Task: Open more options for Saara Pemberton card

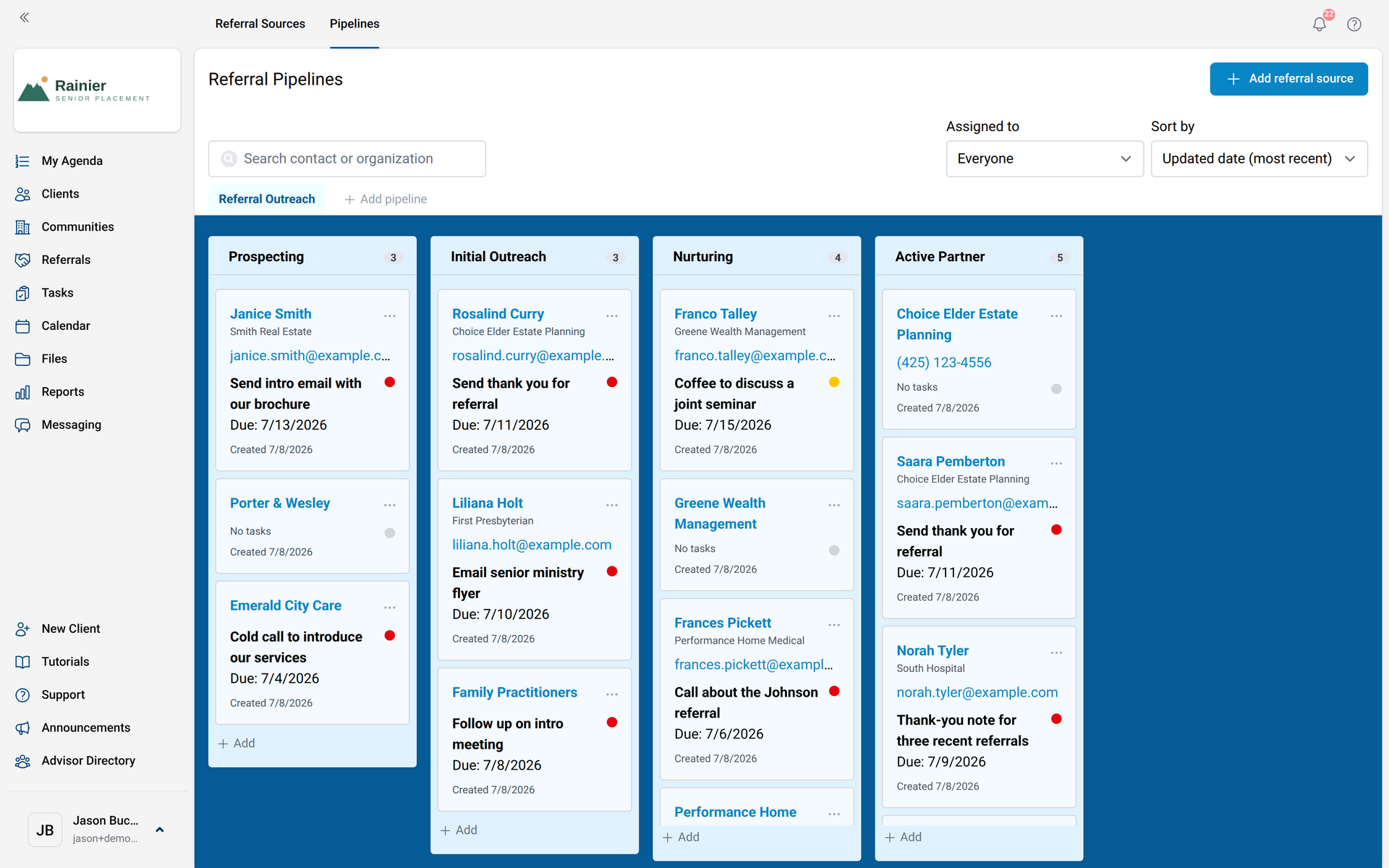Action: pyautogui.click(x=1056, y=464)
